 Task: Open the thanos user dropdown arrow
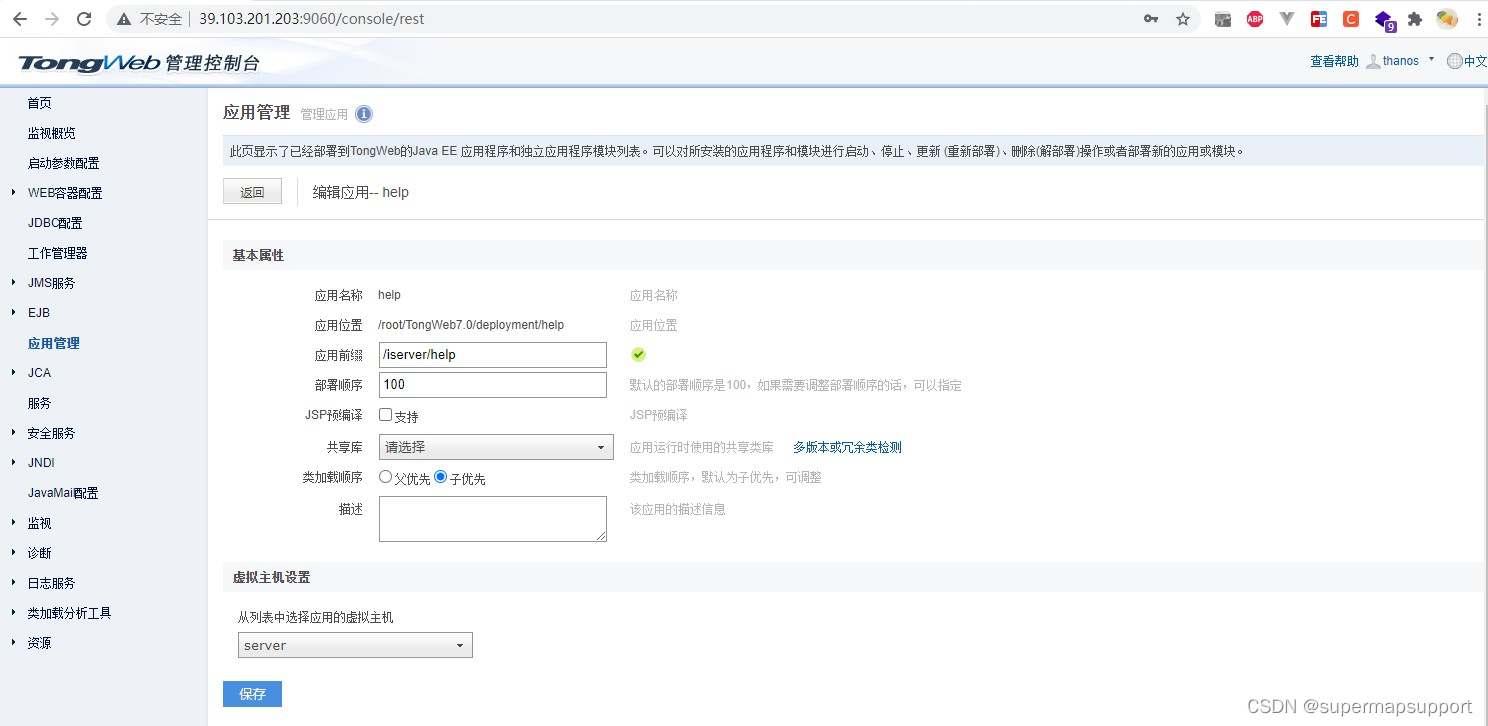1431,59
